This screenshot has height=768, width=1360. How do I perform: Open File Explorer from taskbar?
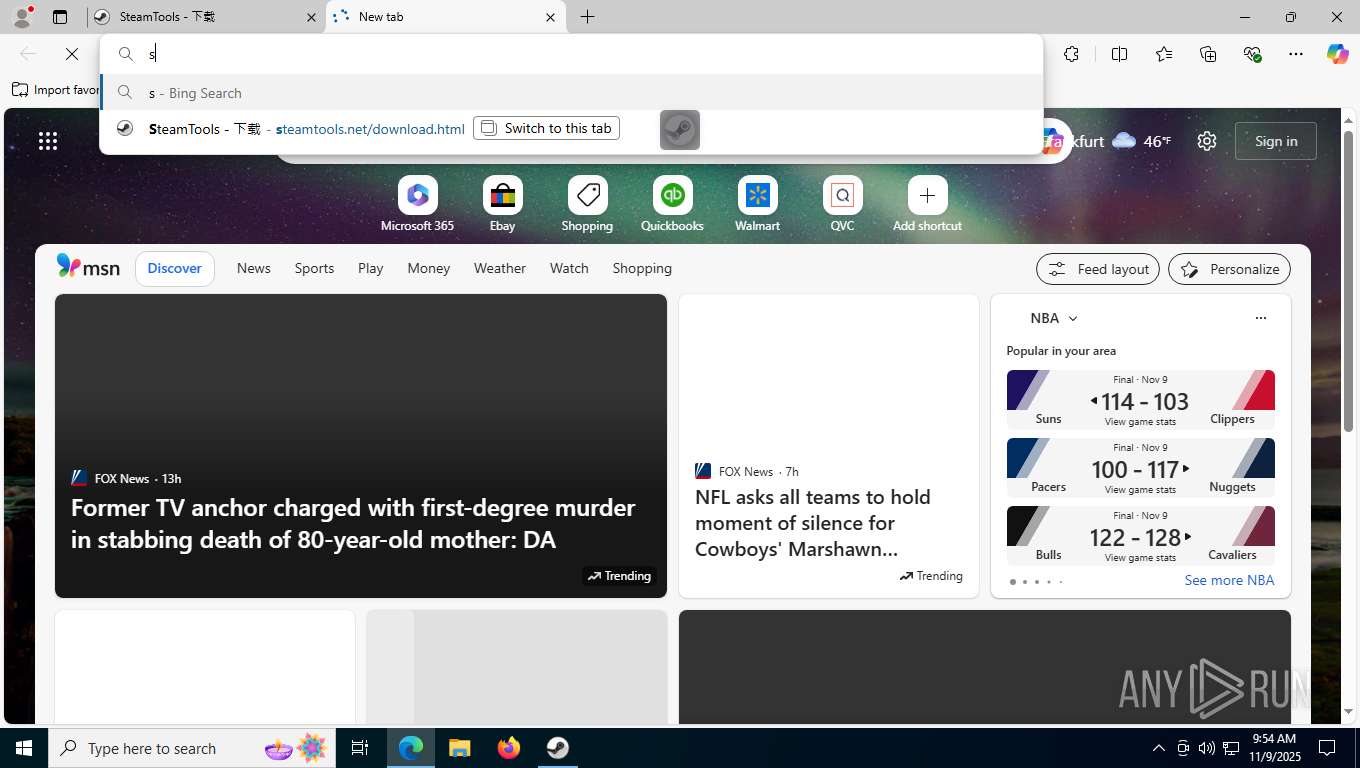(459, 748)
